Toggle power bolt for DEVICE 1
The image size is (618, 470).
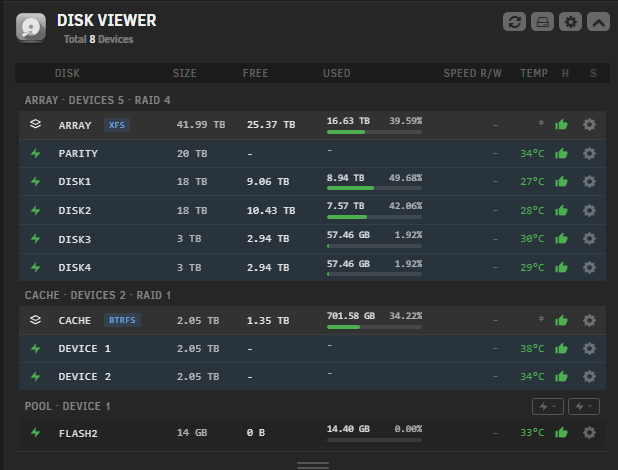pyautogui.click(x=35, y=349)
